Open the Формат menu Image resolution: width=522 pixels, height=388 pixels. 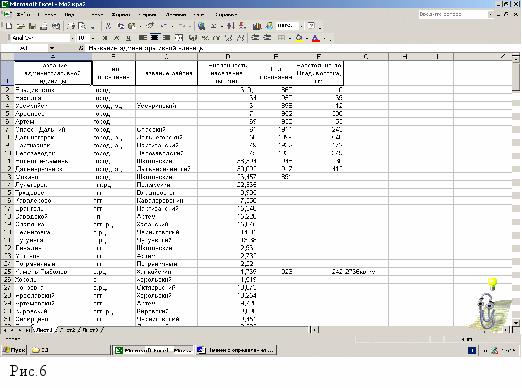click(x=120, y=15)
